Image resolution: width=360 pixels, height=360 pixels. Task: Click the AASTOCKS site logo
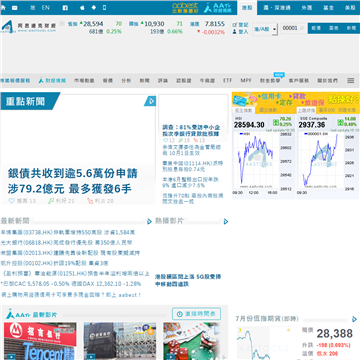point(28,27)
